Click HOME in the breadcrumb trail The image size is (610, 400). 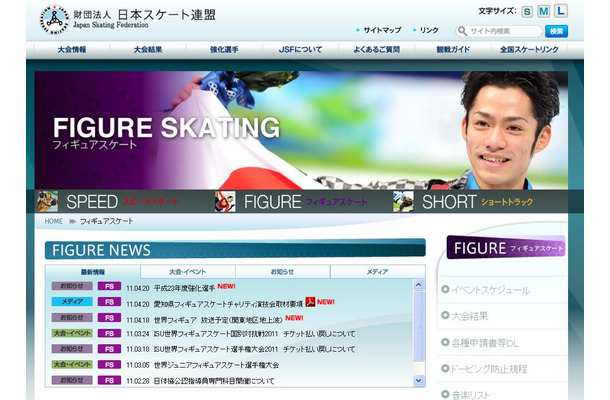point(54,221)
